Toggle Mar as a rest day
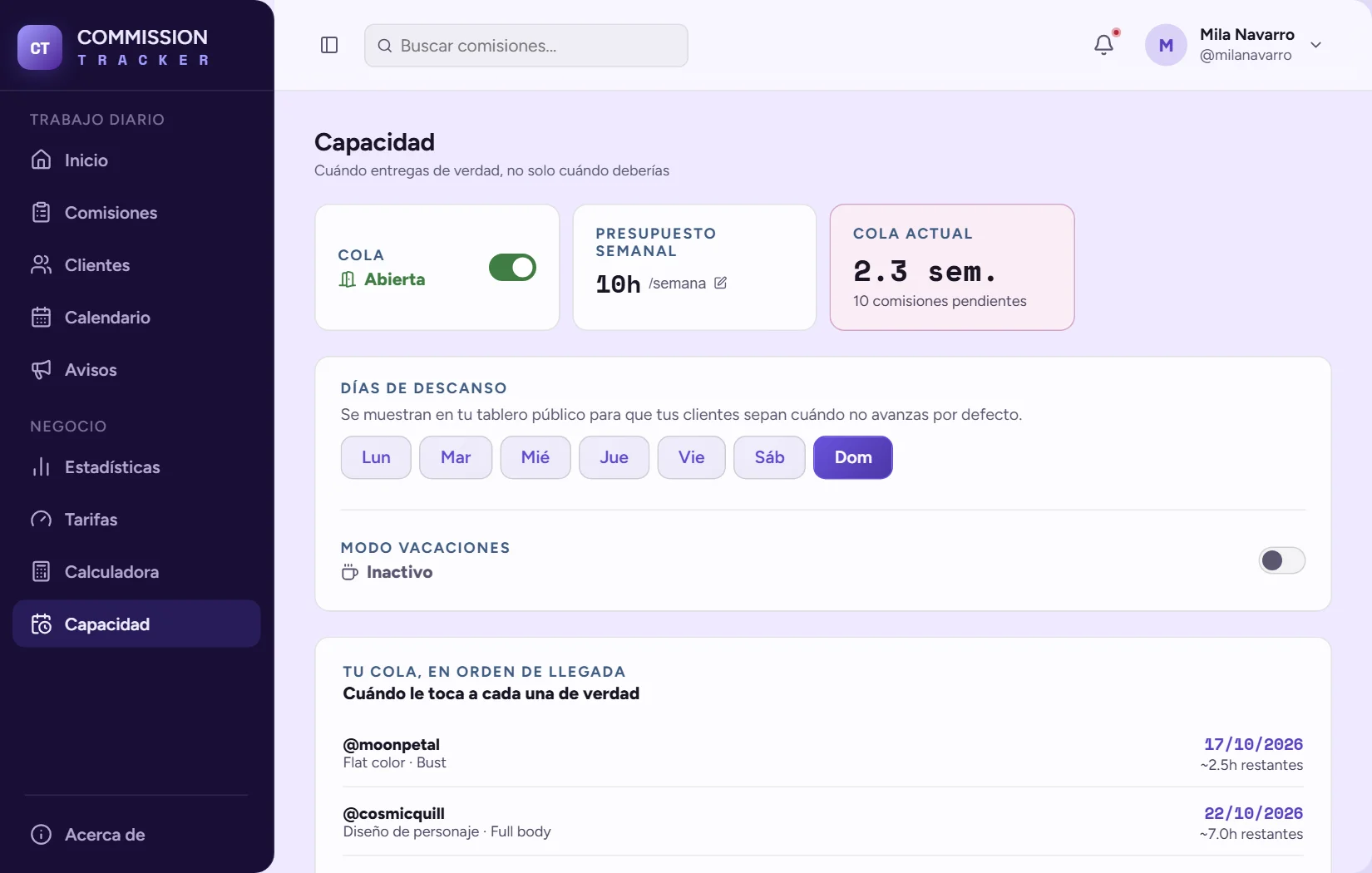This screenshot has height=873, width=1372. tap(456, 457)
